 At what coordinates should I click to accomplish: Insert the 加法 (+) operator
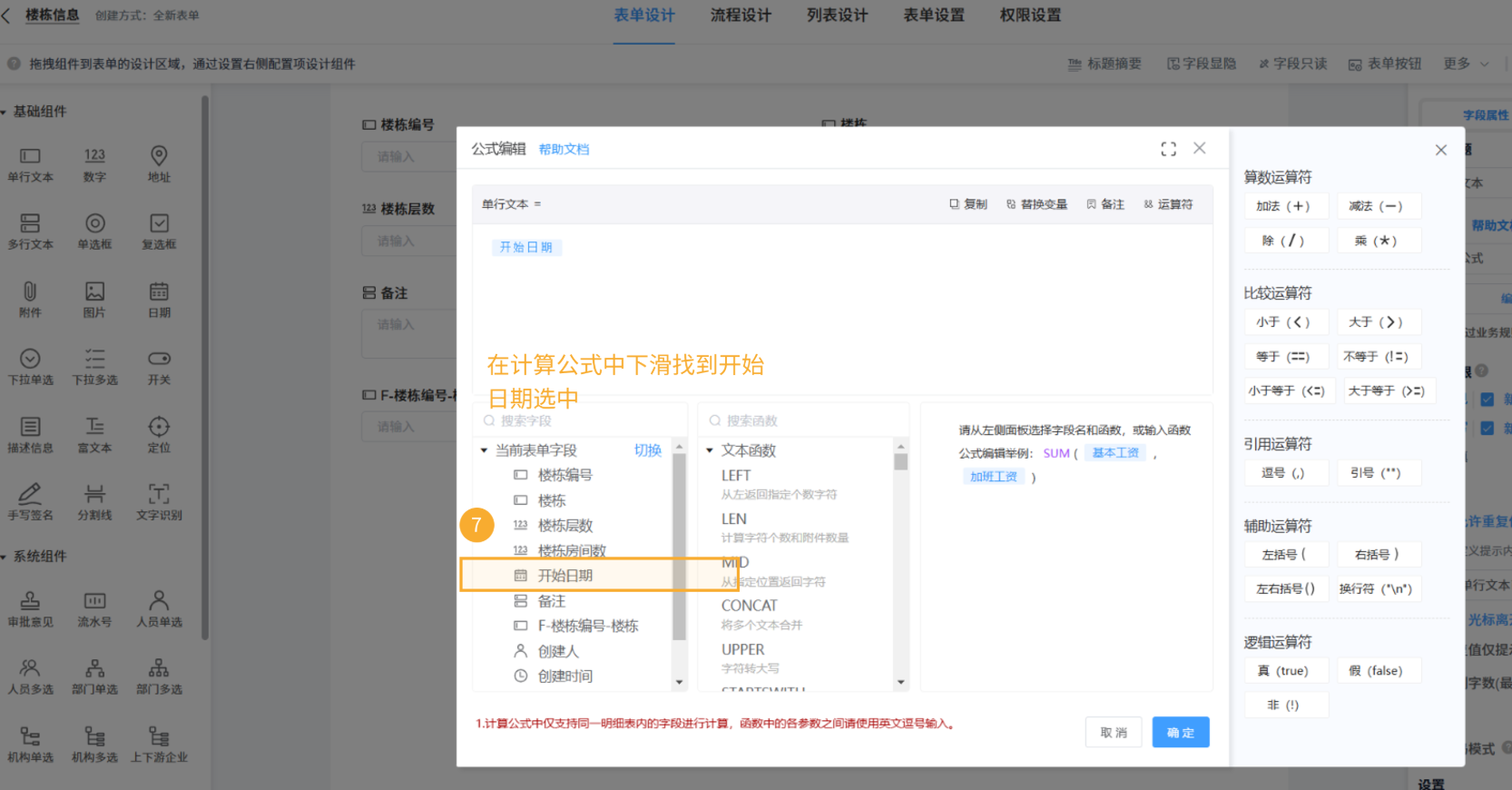[1286, 206]
